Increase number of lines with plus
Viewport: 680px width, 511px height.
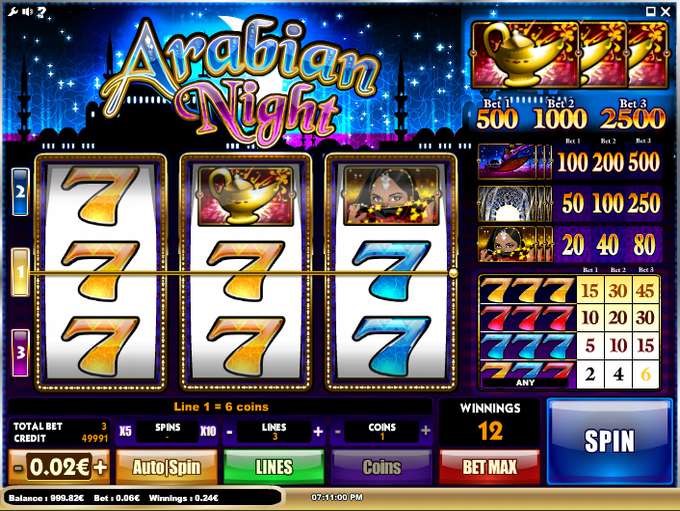(318, 431)
